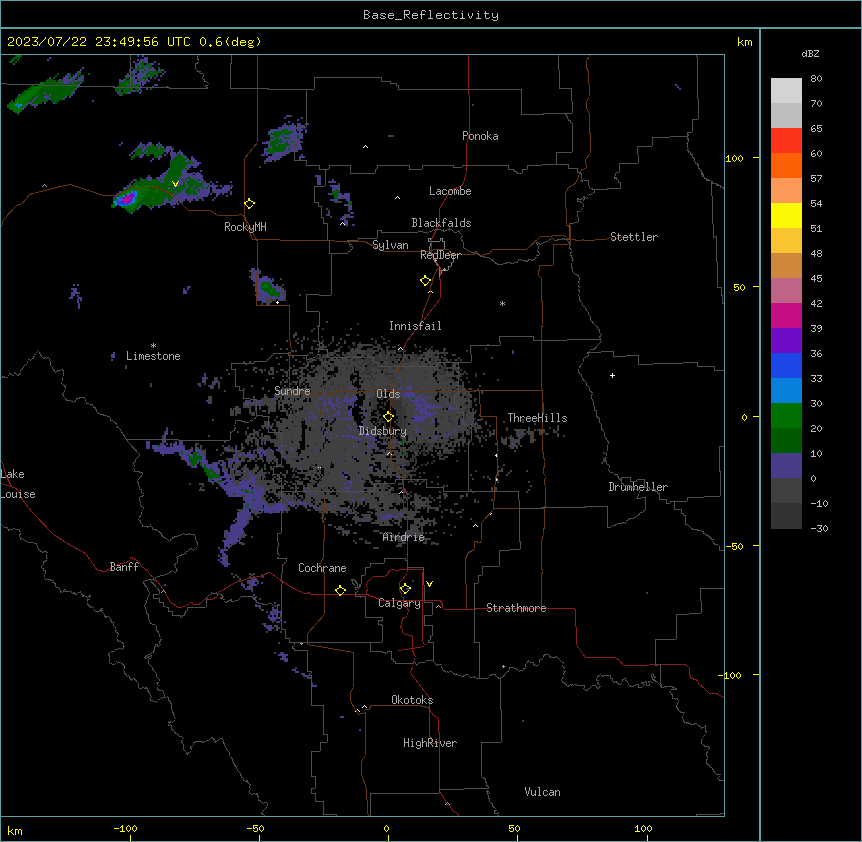Click the Sundre town label

tap(292, 391)
